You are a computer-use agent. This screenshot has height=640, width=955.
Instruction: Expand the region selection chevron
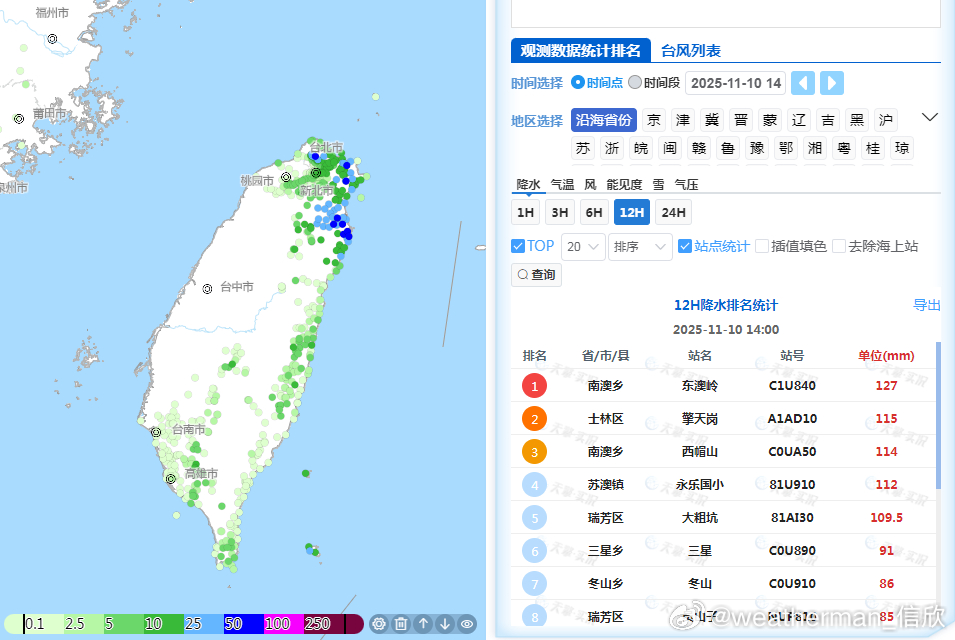point(929,118)
